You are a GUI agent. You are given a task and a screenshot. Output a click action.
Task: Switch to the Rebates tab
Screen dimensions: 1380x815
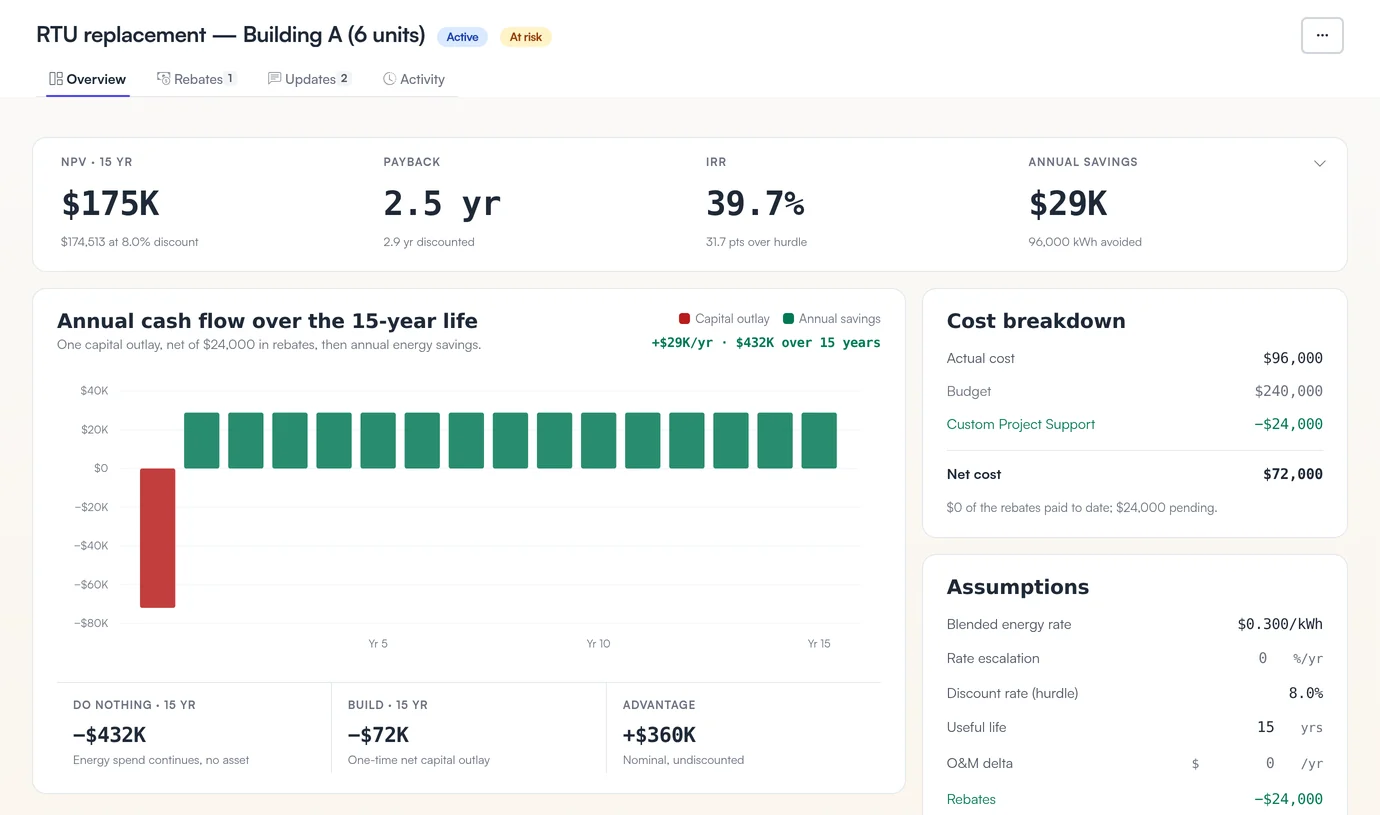click(x=196, y=79)
